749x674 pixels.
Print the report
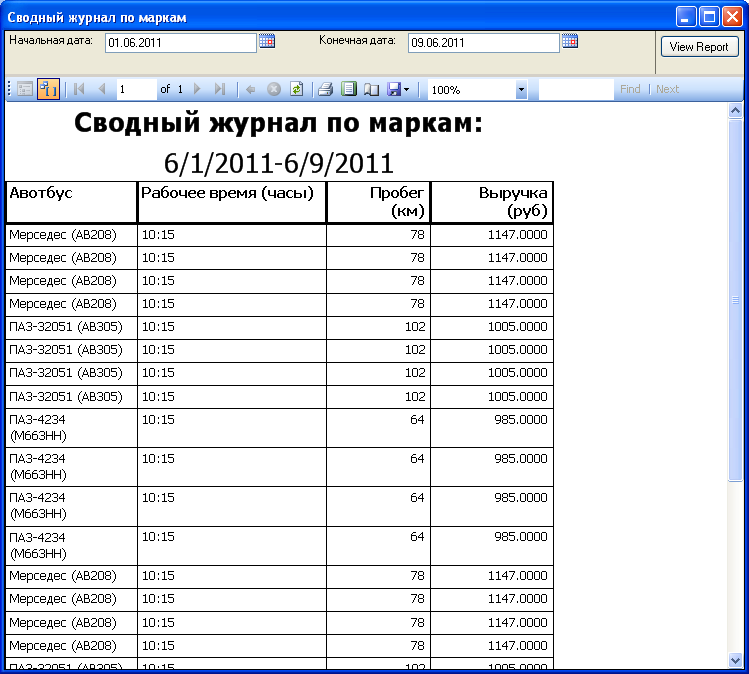(326, 89)
